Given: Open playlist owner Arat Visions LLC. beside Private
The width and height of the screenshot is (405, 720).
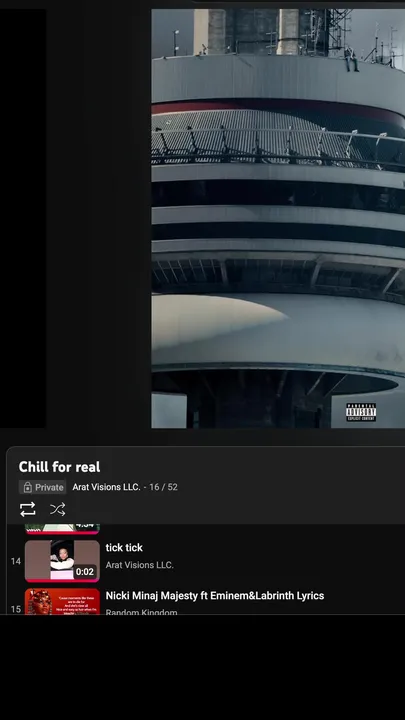Looking at the screenshot, I should click(107, 487).
